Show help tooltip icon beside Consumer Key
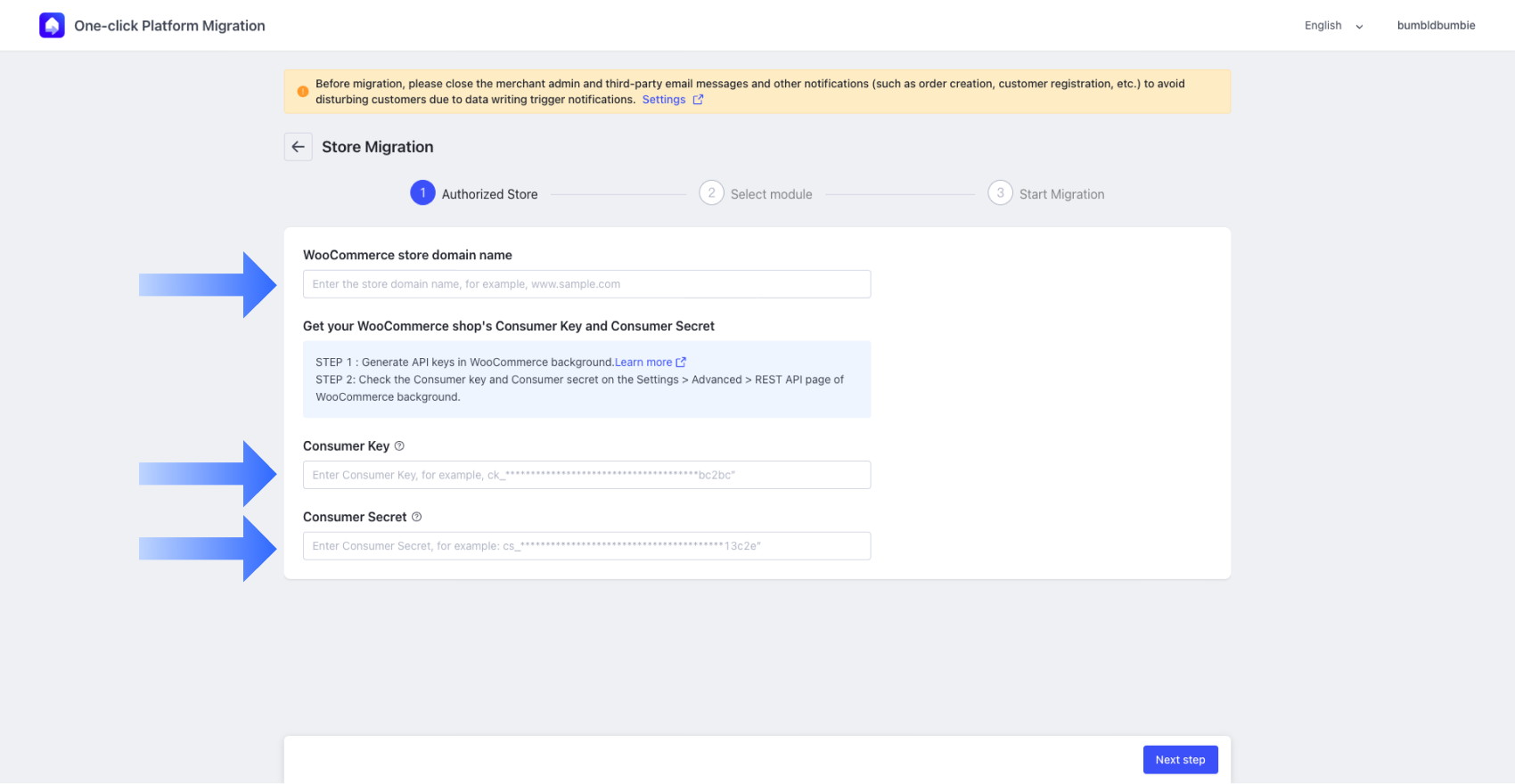 [399, 446]
